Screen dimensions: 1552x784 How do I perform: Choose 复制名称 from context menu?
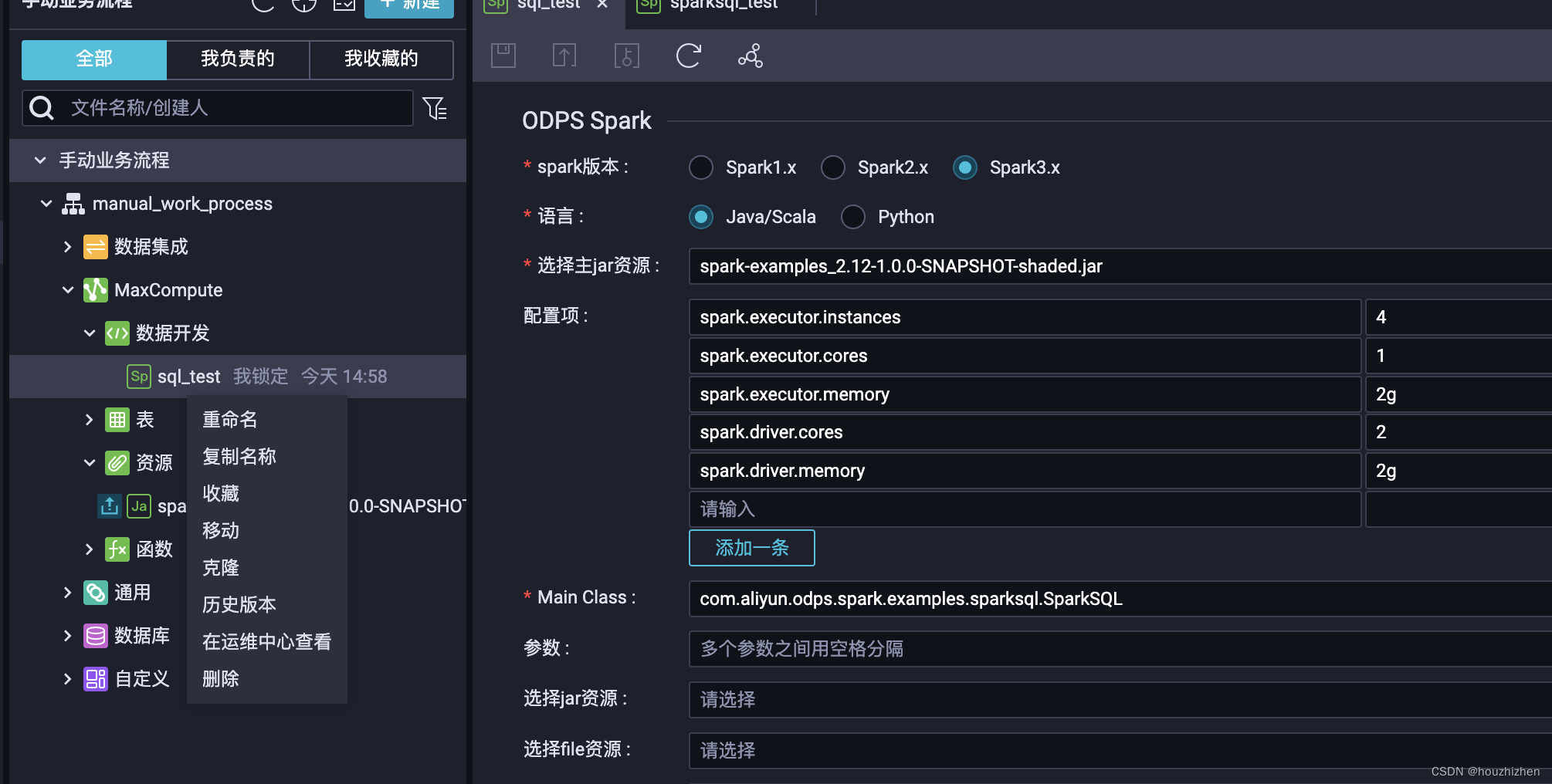[267, 457]
